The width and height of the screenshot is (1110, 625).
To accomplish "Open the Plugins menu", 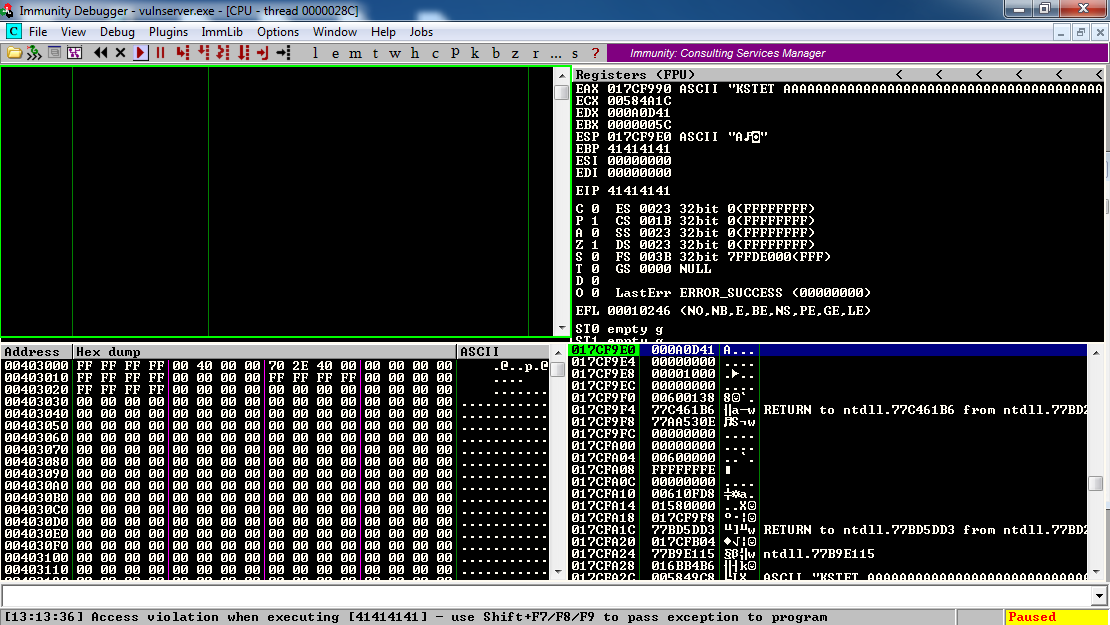I will (x=168, y=32).
